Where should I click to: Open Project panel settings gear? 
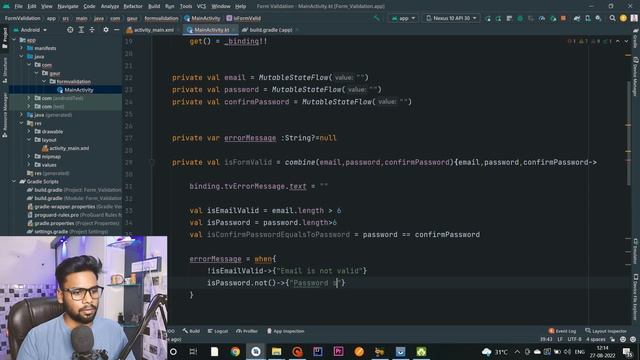[106, 30]
